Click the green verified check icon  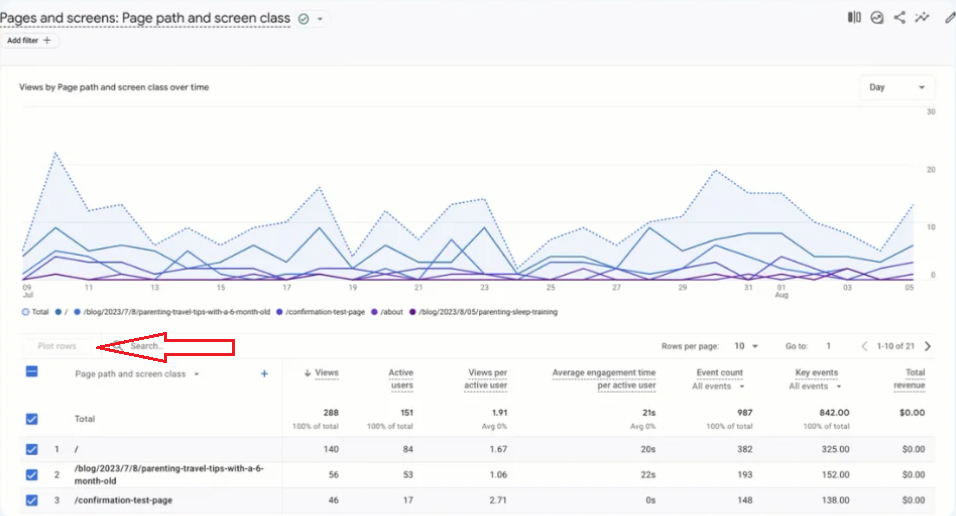303,19
